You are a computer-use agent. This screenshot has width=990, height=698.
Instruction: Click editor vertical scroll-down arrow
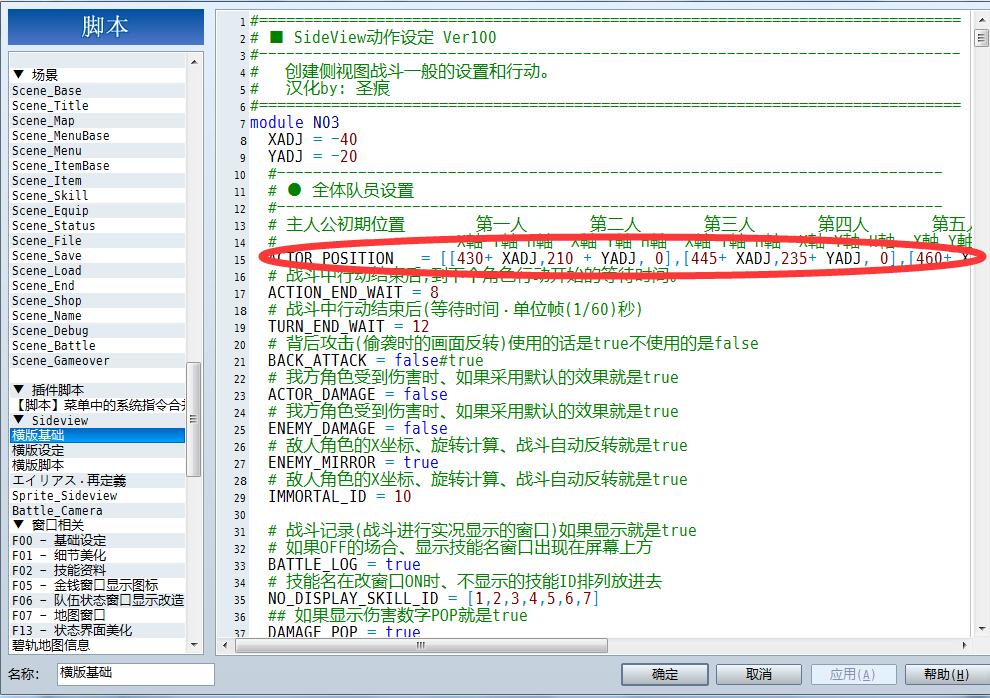click(981, 629)
